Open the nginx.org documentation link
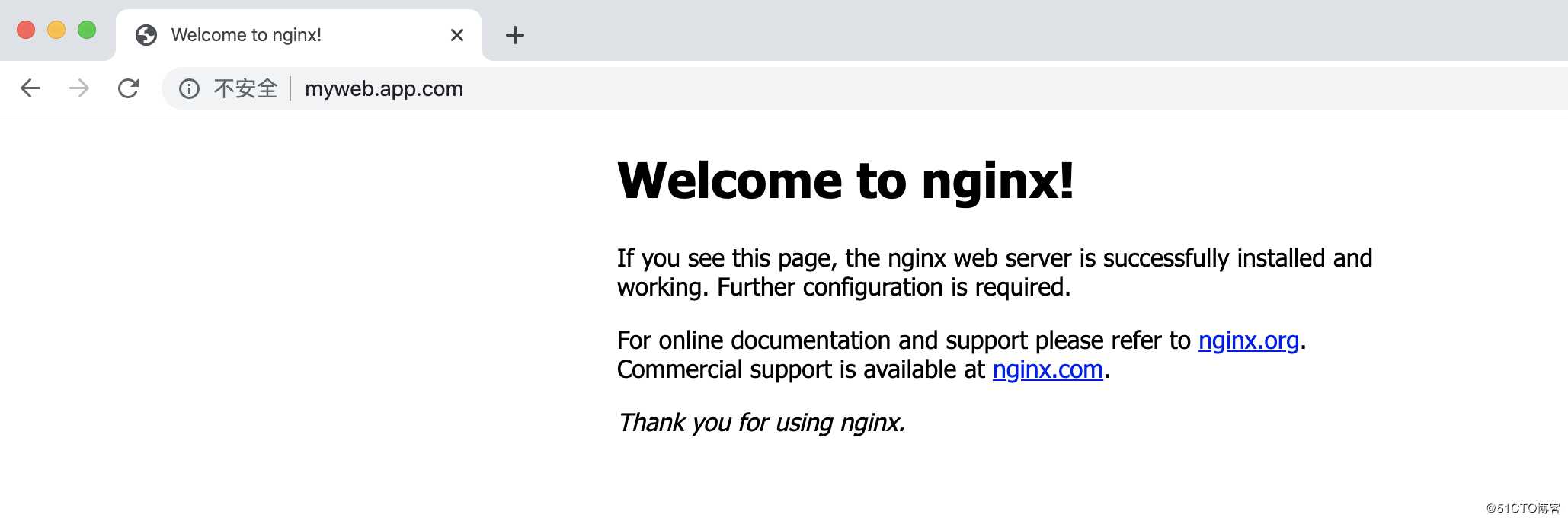This screenshot has width=1568, height=521. tap(1249, 340)
